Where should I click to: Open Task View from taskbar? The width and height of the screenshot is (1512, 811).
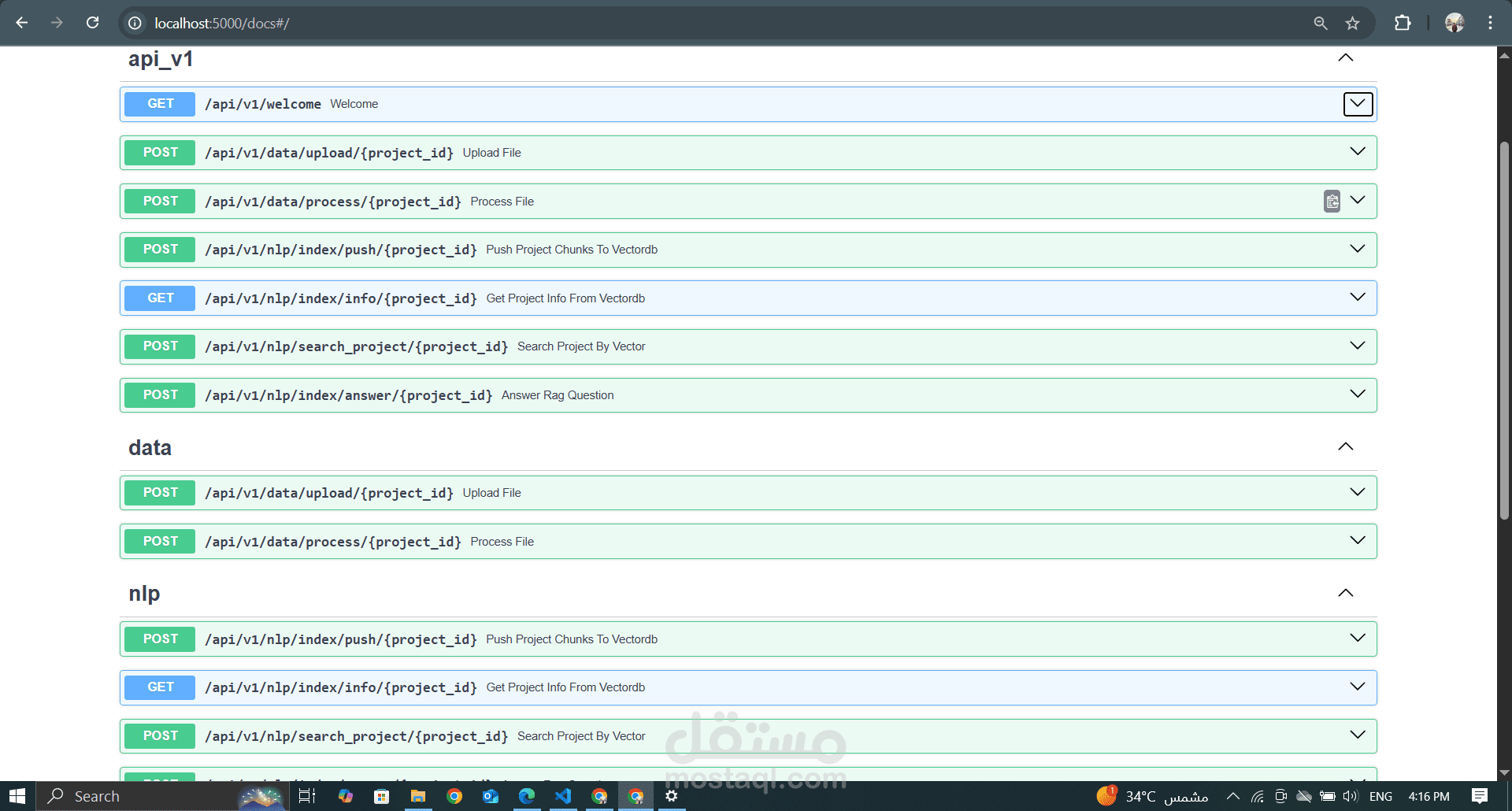(307, 796)
